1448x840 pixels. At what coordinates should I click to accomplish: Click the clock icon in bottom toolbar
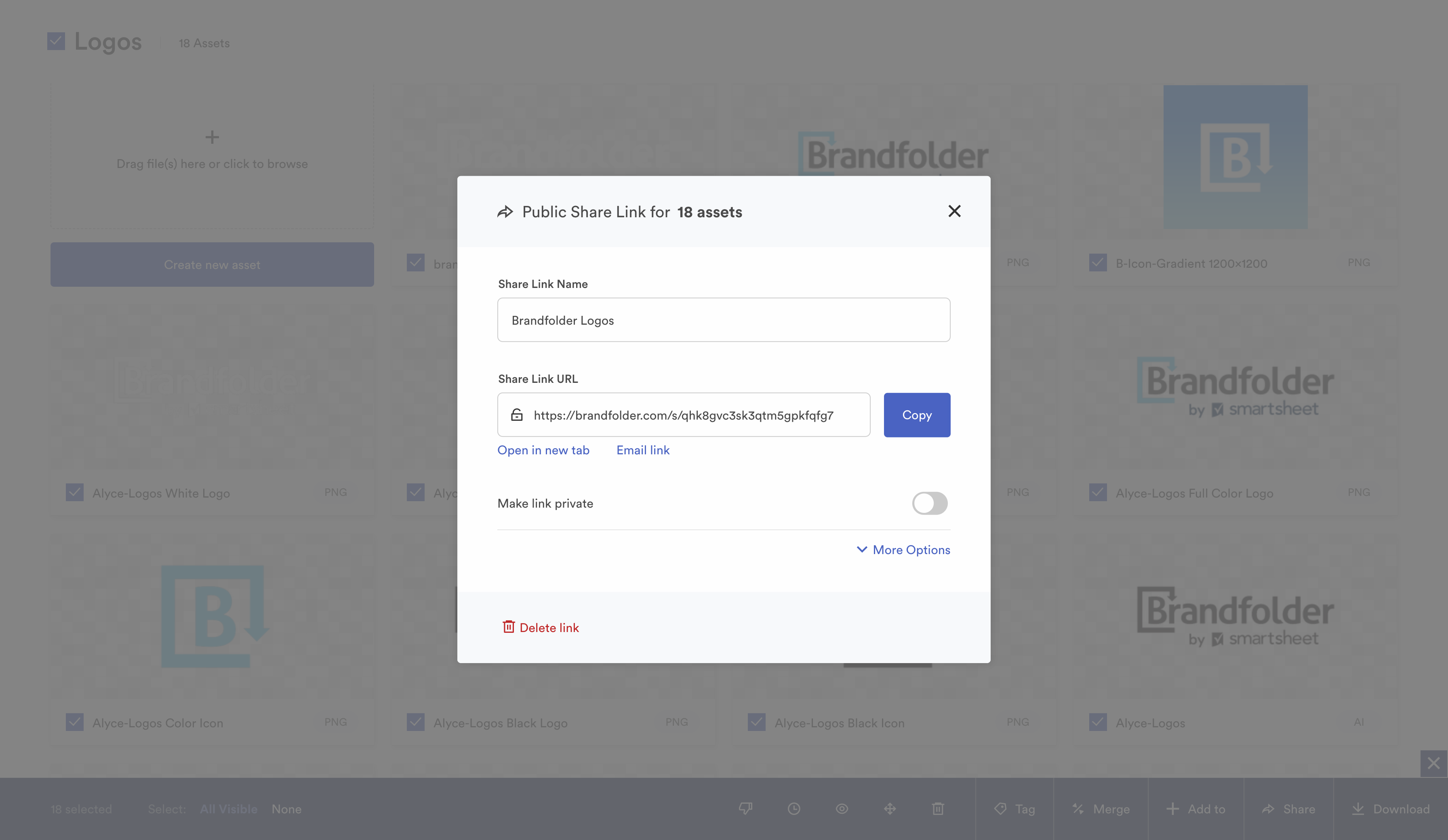(x=793, y=809)
